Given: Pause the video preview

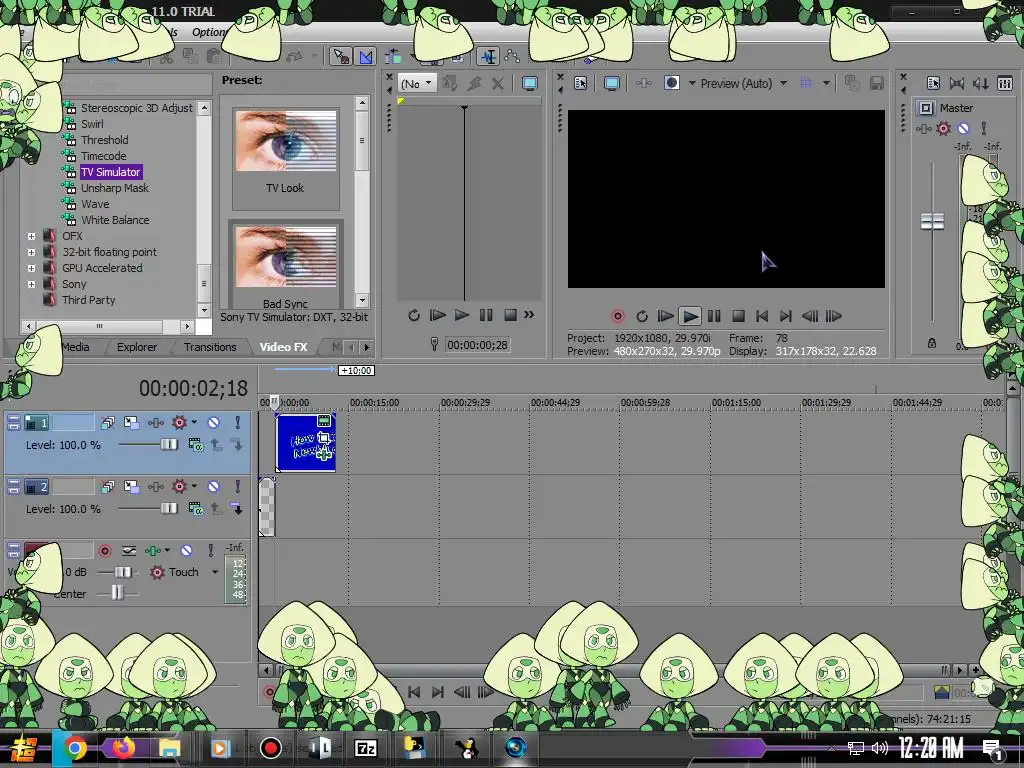Looking at the screenshot, I should pyautogui.click(x=714, y=317).
